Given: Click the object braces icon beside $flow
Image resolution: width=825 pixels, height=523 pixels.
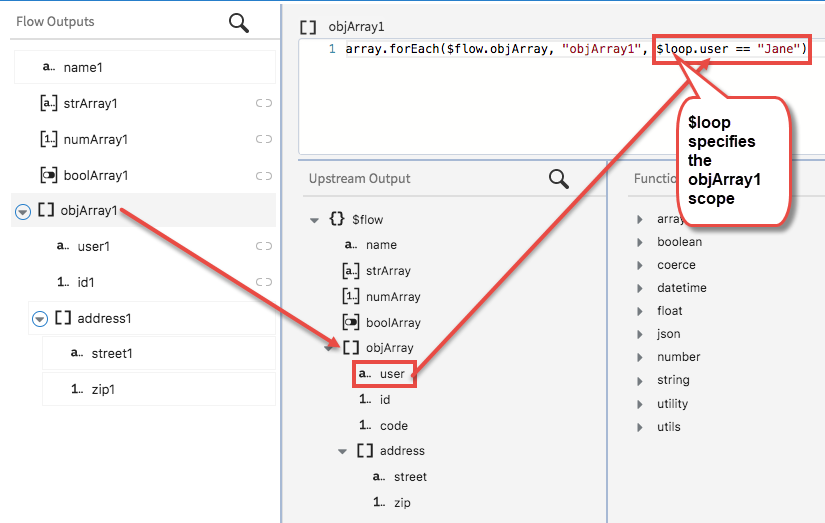Looking at the screenshot, I should pos(337,218).
